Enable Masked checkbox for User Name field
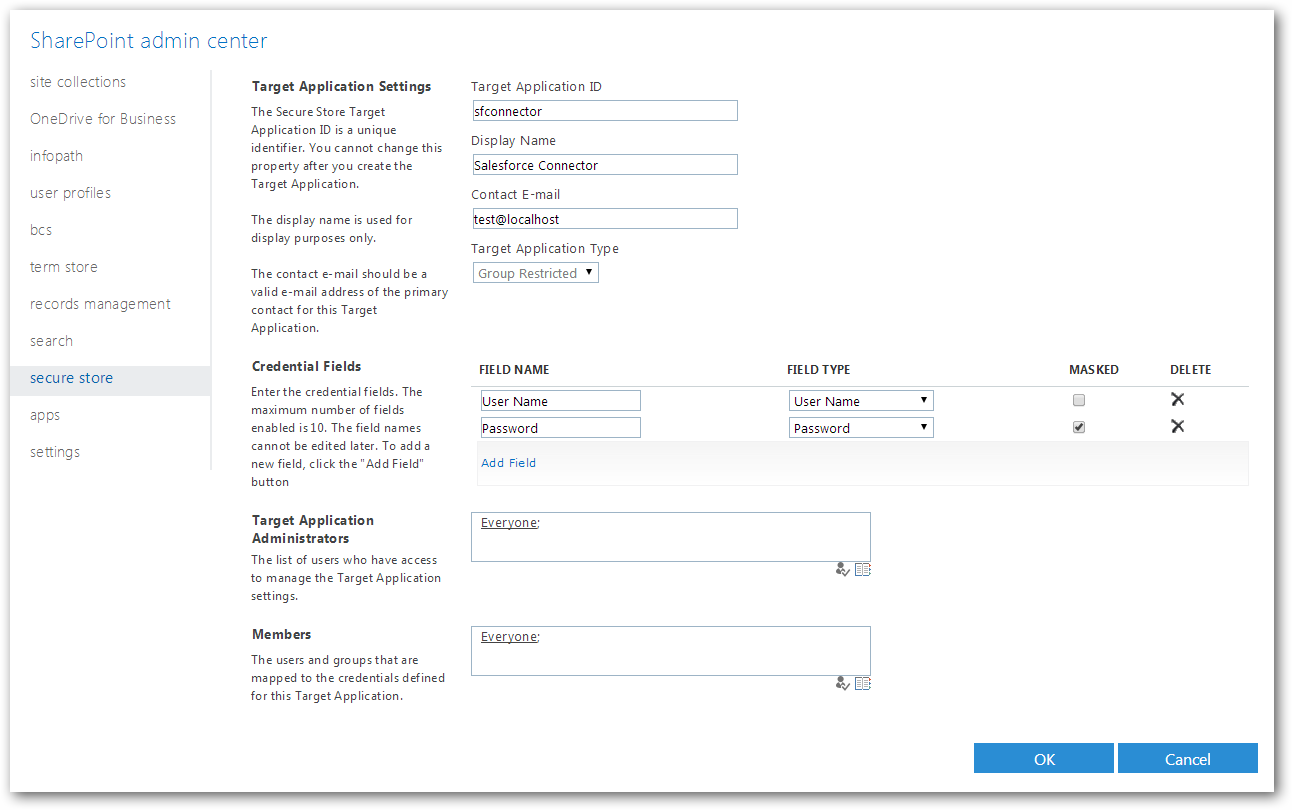1292x810 pixels. point(1078,400)
